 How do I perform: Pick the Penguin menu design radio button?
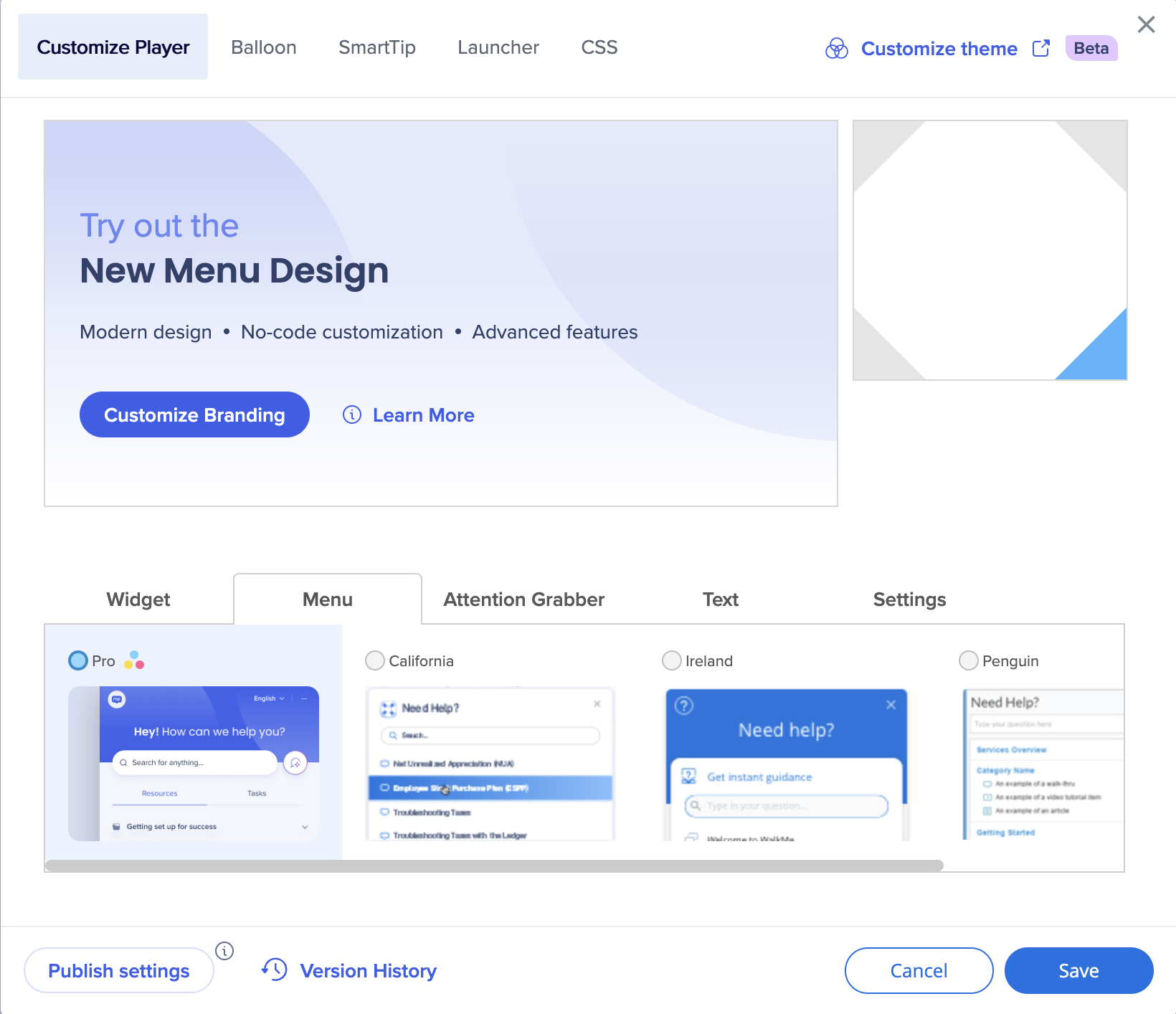point(969,660)
